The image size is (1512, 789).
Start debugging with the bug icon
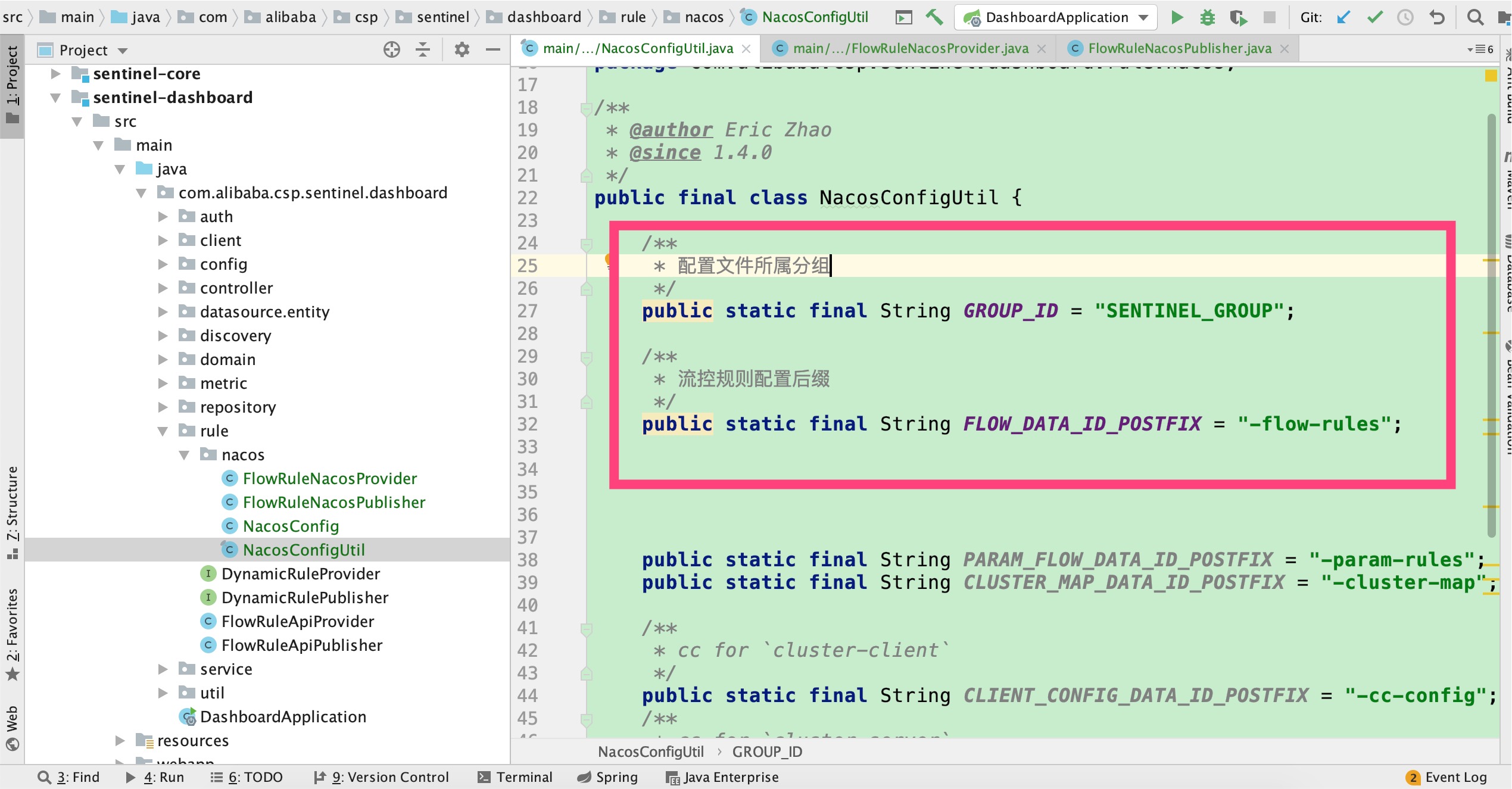(x=1207, y=17)
